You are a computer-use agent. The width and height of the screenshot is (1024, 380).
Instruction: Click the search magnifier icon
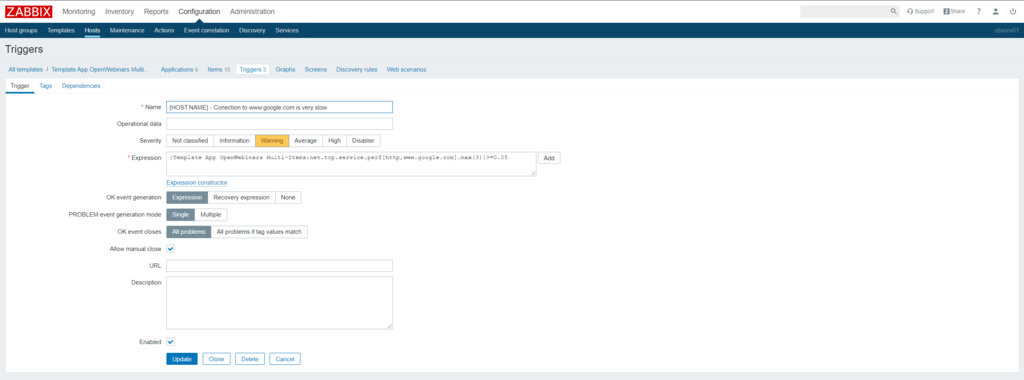click(894, 11)
